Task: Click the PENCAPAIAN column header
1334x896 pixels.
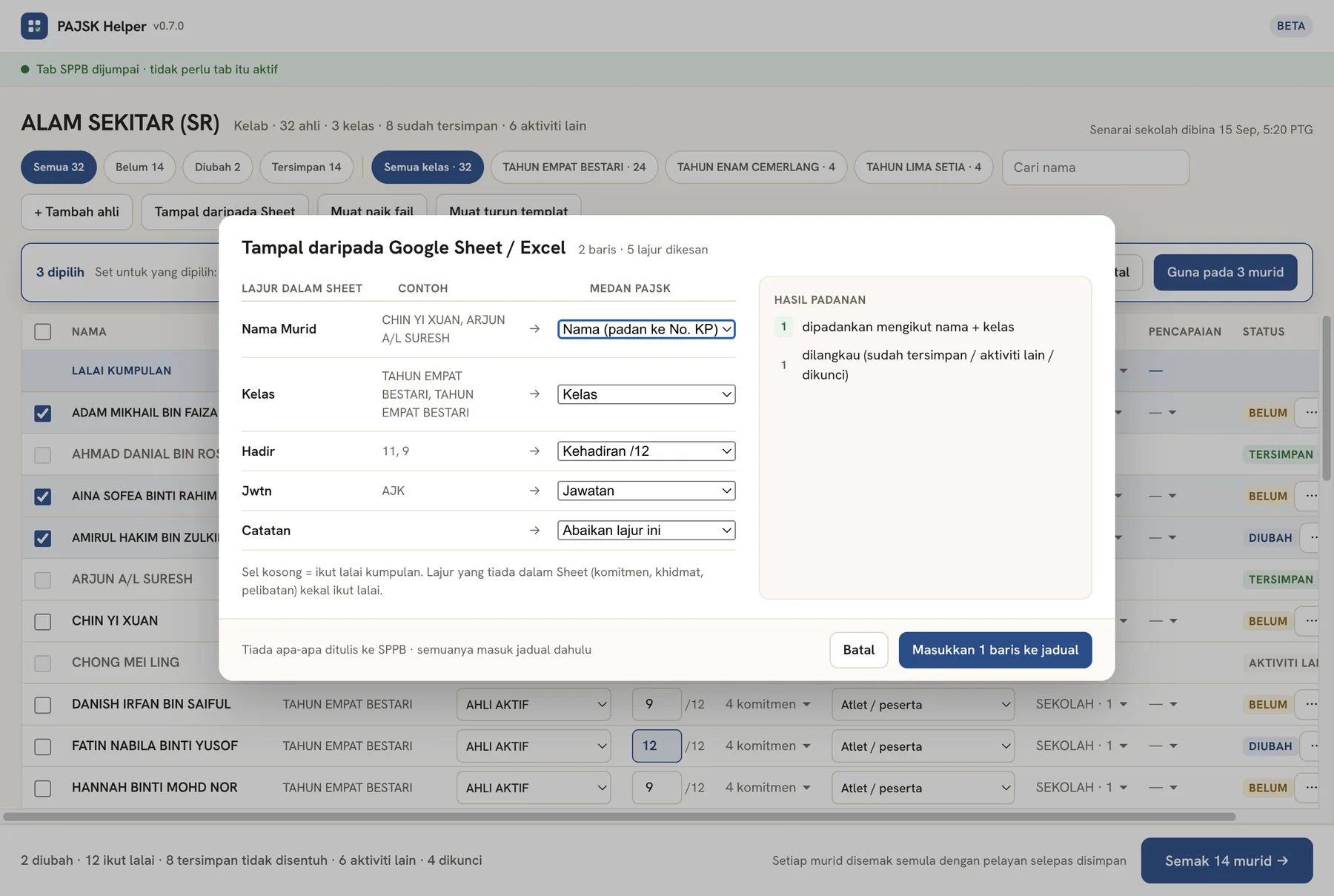Action: point(1185,331)
